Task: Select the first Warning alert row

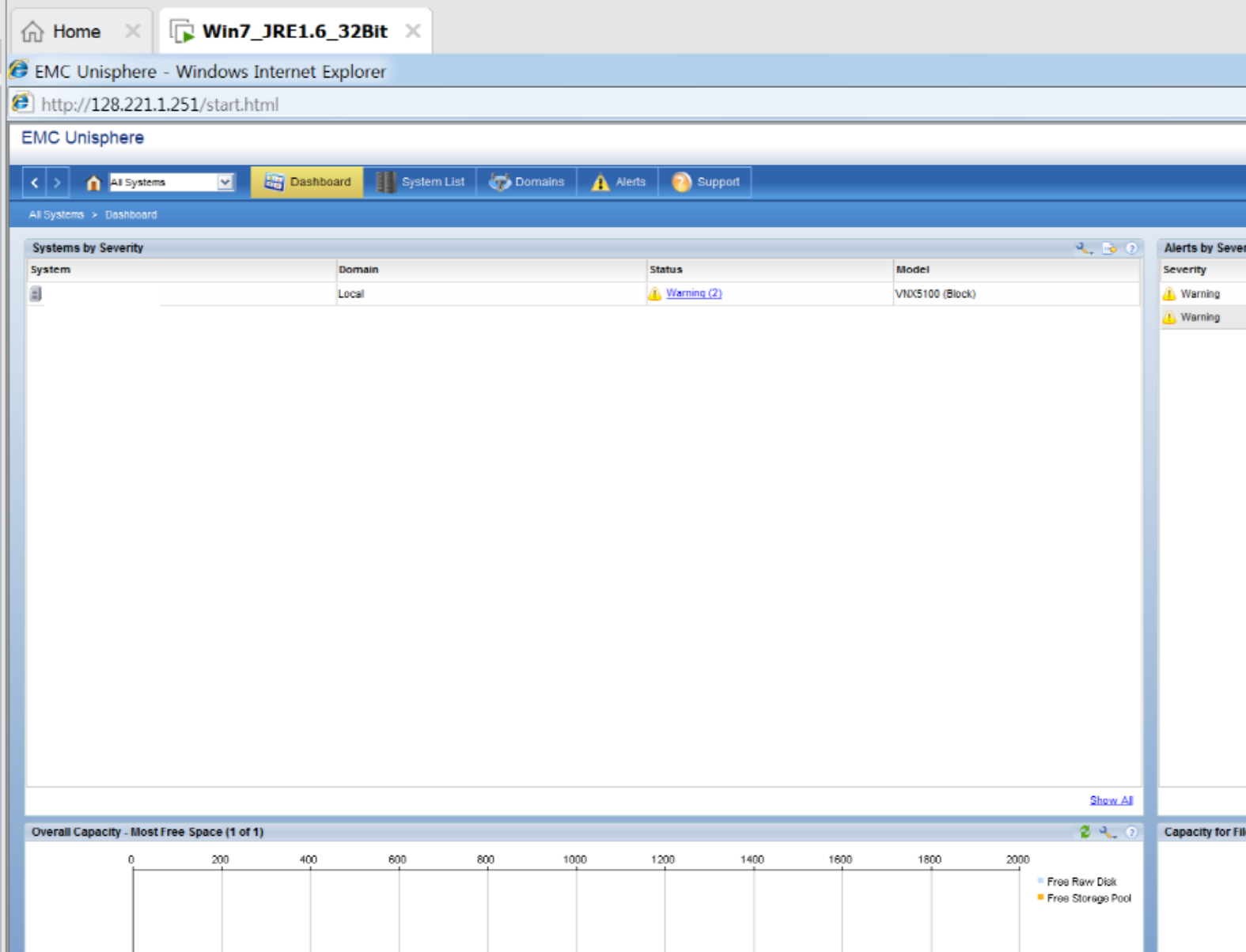Action: [x=1202, y=294]
